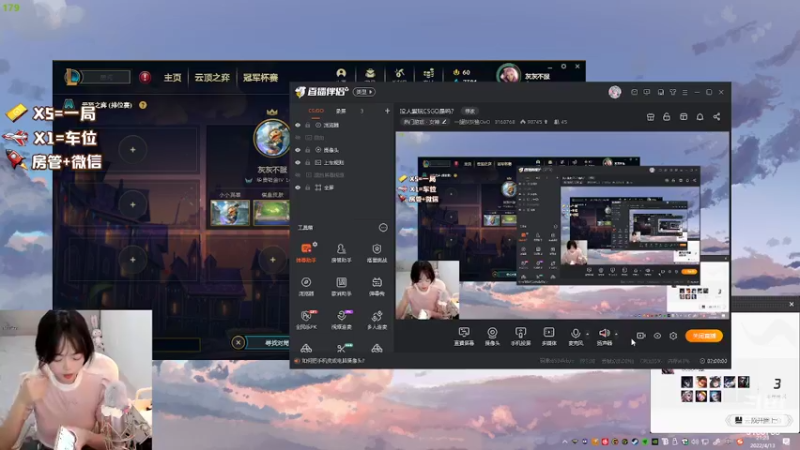Open stream settings hexagon gear icon

click(673, 336)
